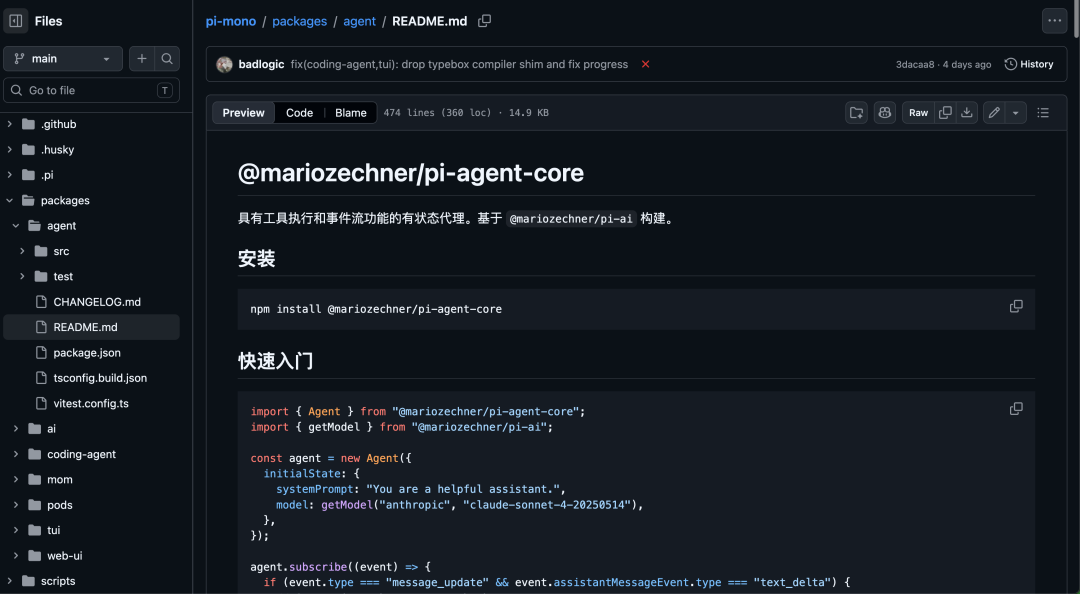Expand the src folder in tree

[x=22, y=251]
